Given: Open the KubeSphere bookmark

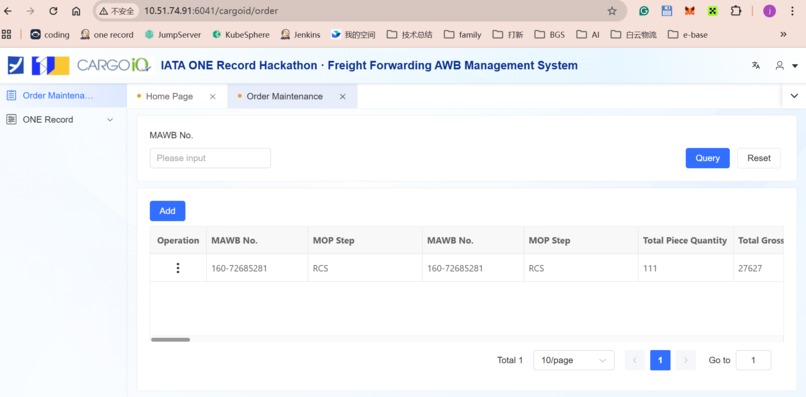Looking at the screenshot, I should pyautogui.click(x=241, y=34).
